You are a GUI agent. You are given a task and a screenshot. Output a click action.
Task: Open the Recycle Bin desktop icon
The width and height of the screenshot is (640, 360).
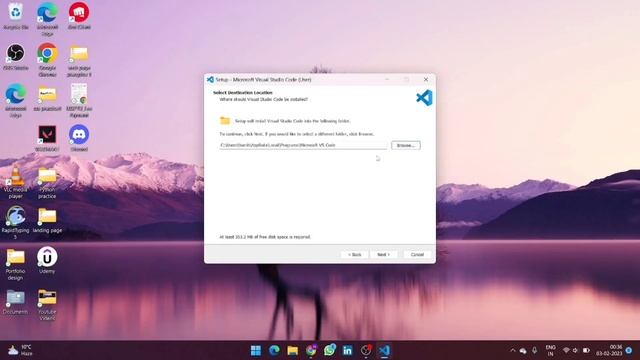point(16,16)
